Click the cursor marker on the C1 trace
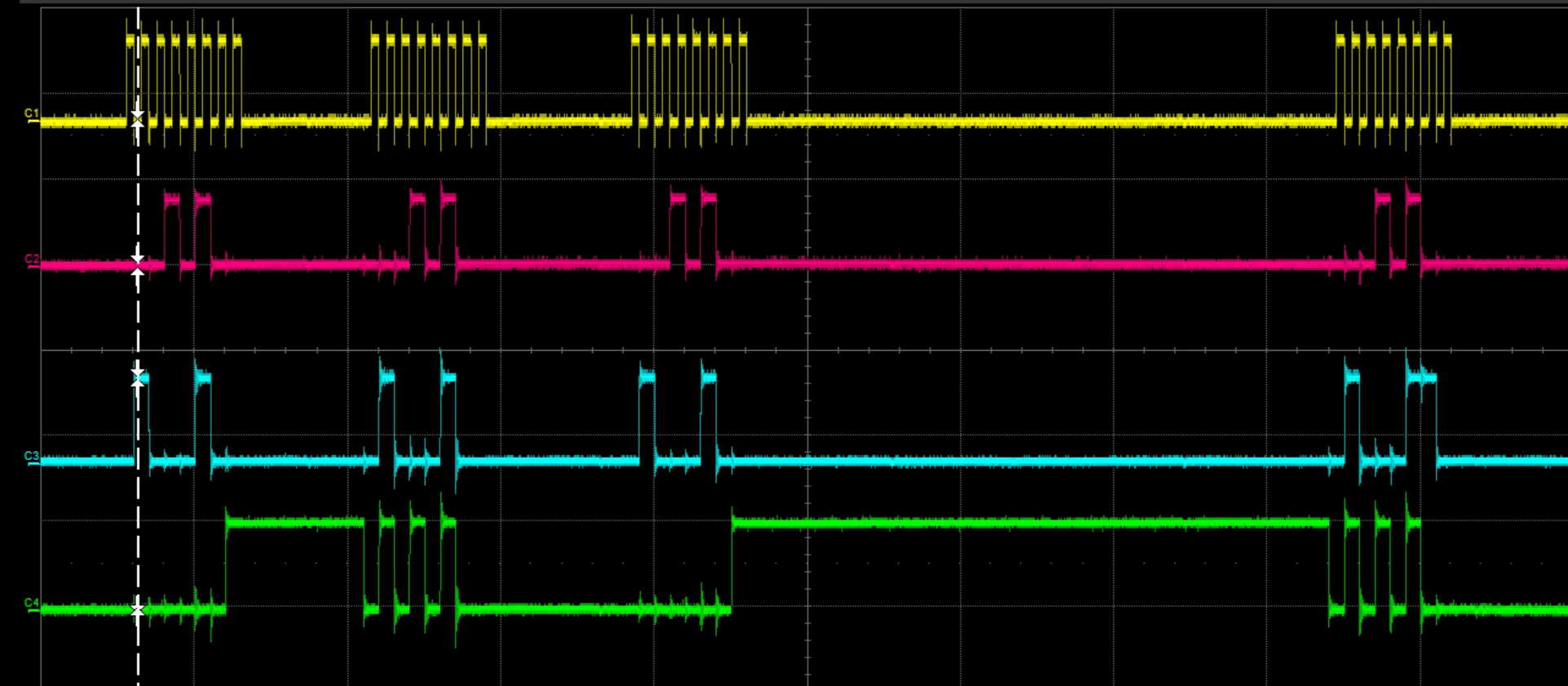Screen dimensions: 1568x686 (138, 119)
